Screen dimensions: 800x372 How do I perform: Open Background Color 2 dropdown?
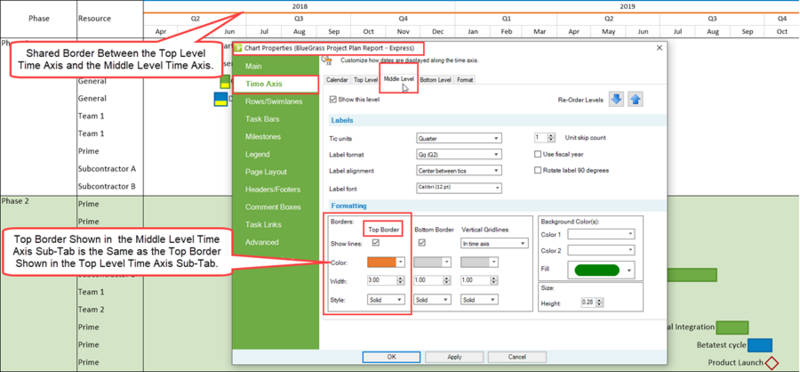pos(601,250)
